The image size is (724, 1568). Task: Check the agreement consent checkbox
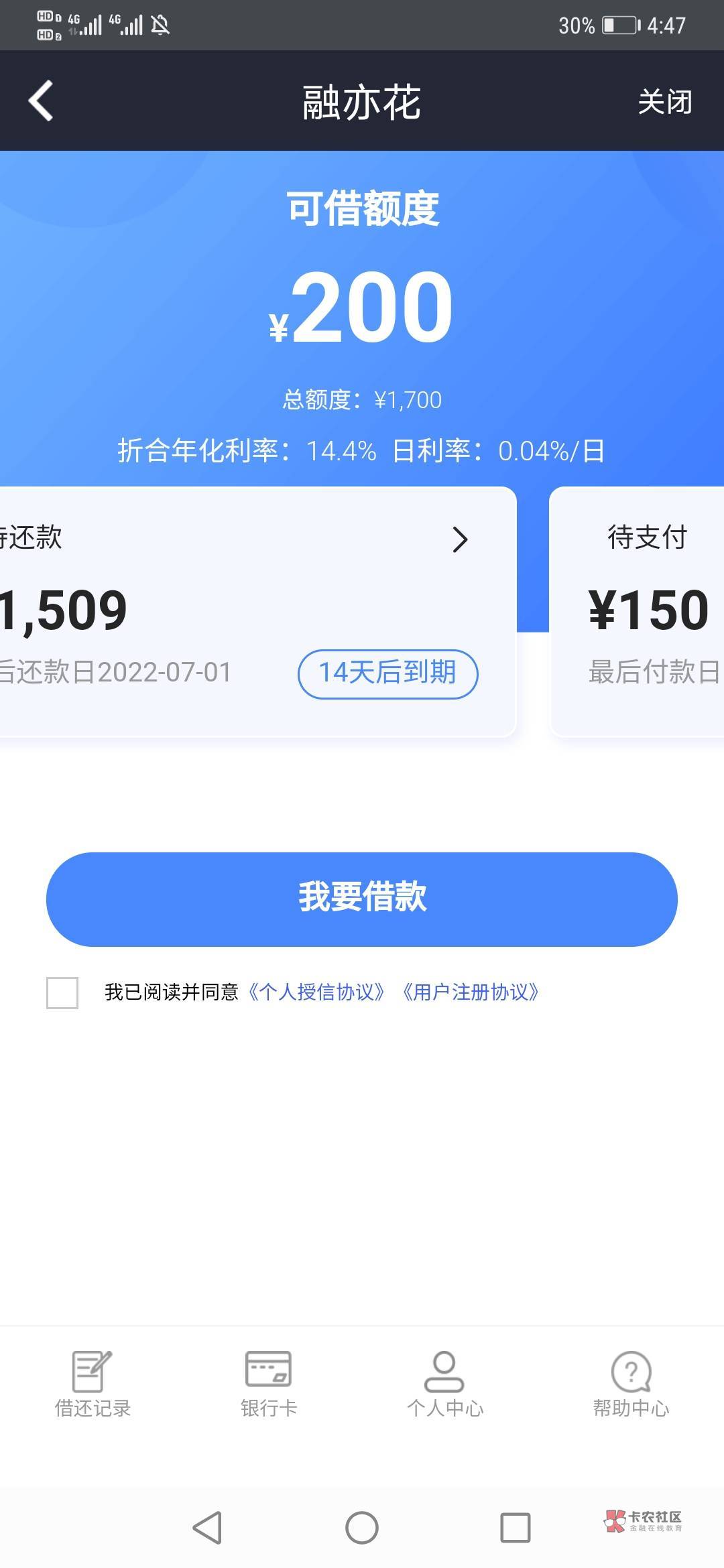pyautogui.click(x=62, y=992)
